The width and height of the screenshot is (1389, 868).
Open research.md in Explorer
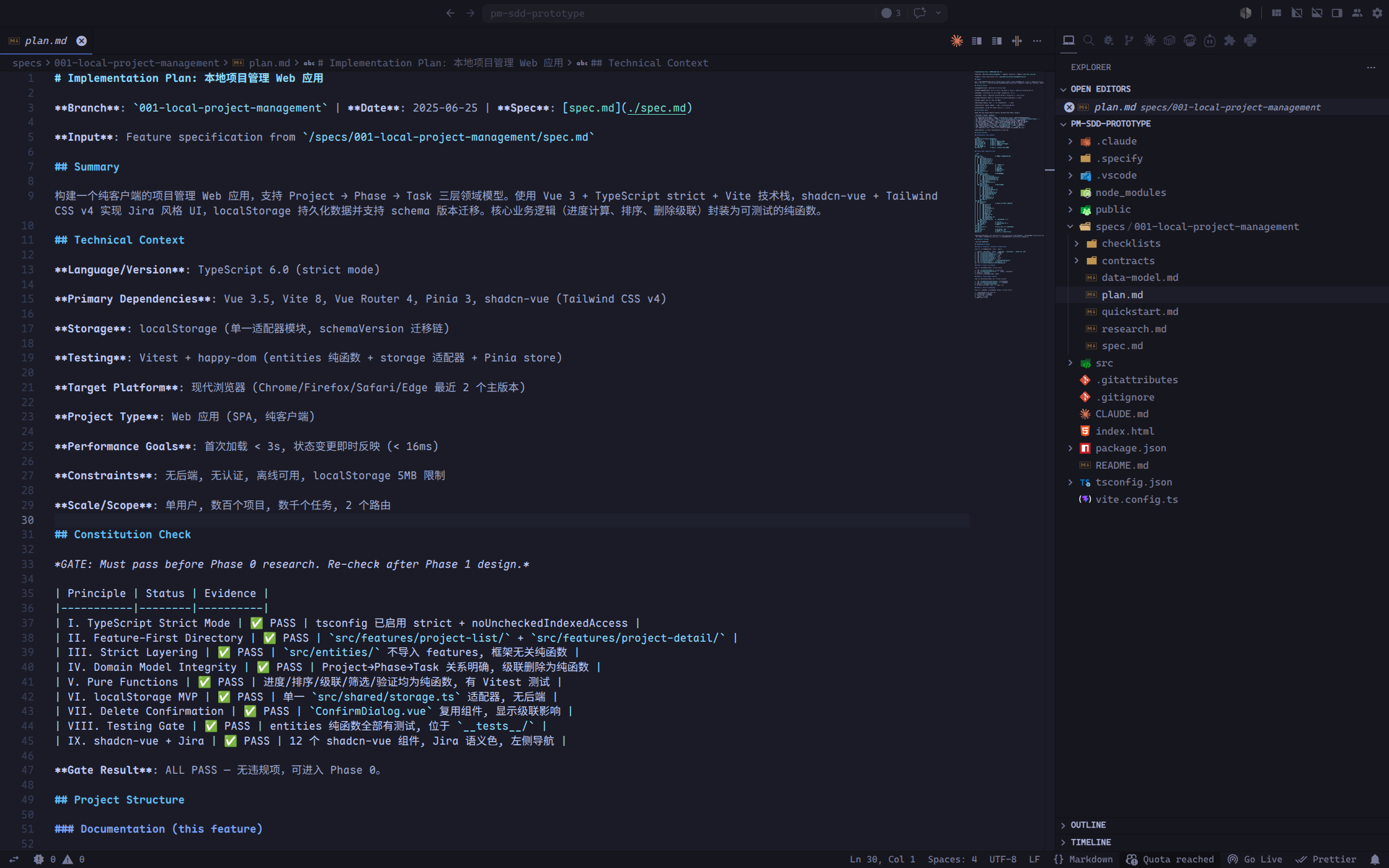[x=1134, y=329]
